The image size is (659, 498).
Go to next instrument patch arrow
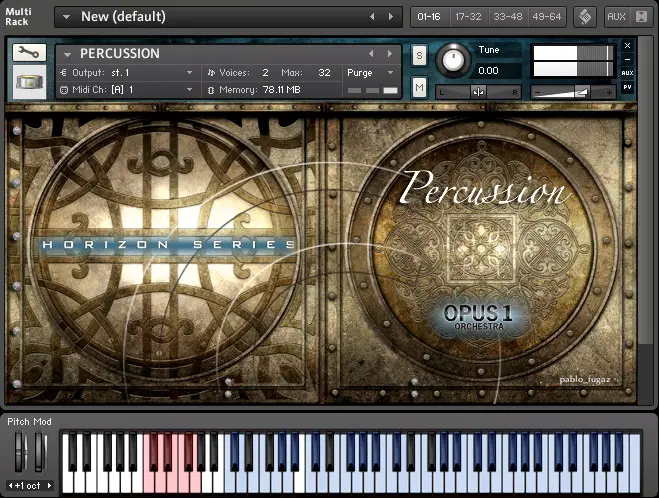(390, 54)
